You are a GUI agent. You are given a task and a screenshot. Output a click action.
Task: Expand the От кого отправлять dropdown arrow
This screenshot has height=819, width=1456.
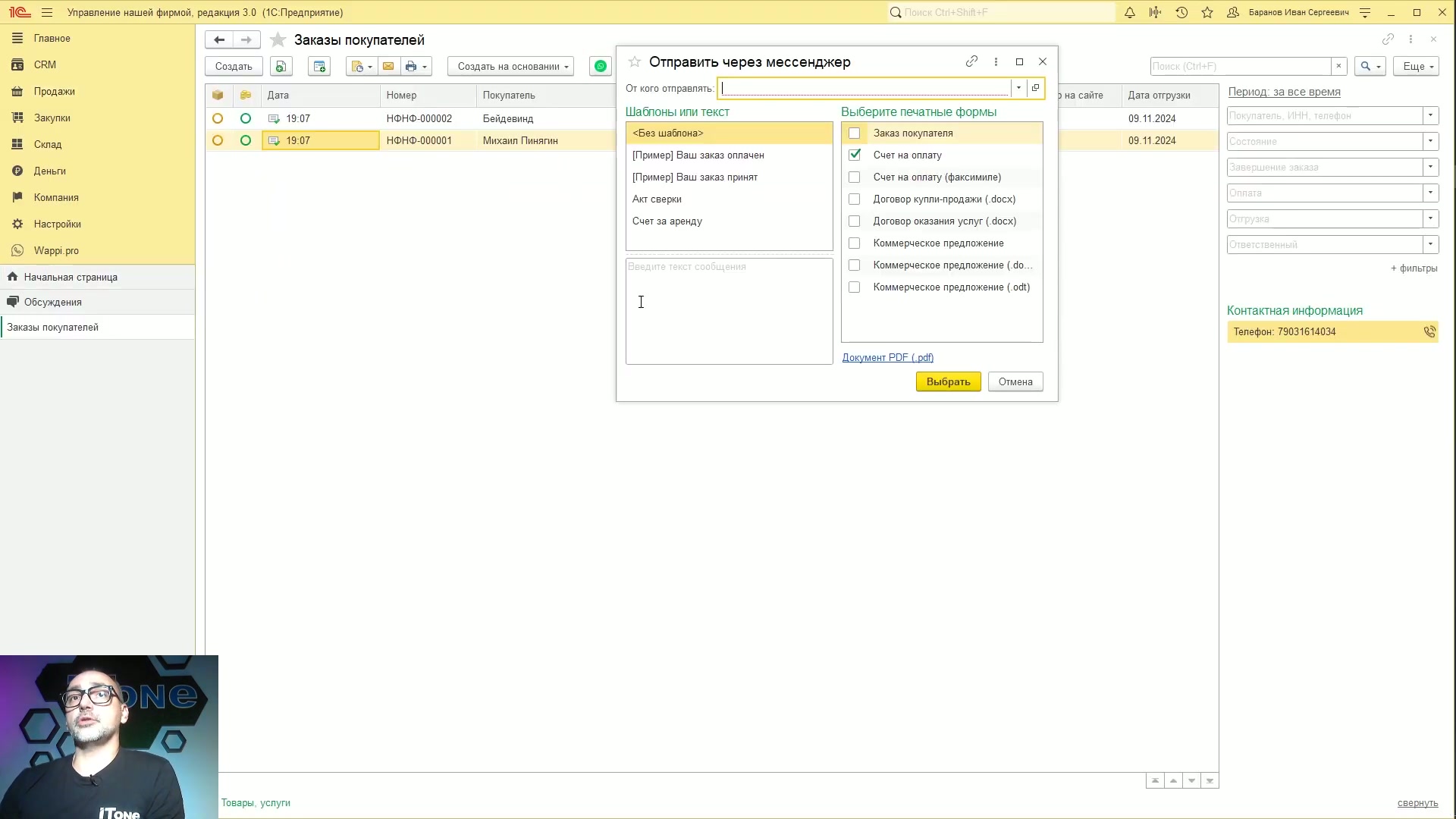click(x=1018, y=88)
